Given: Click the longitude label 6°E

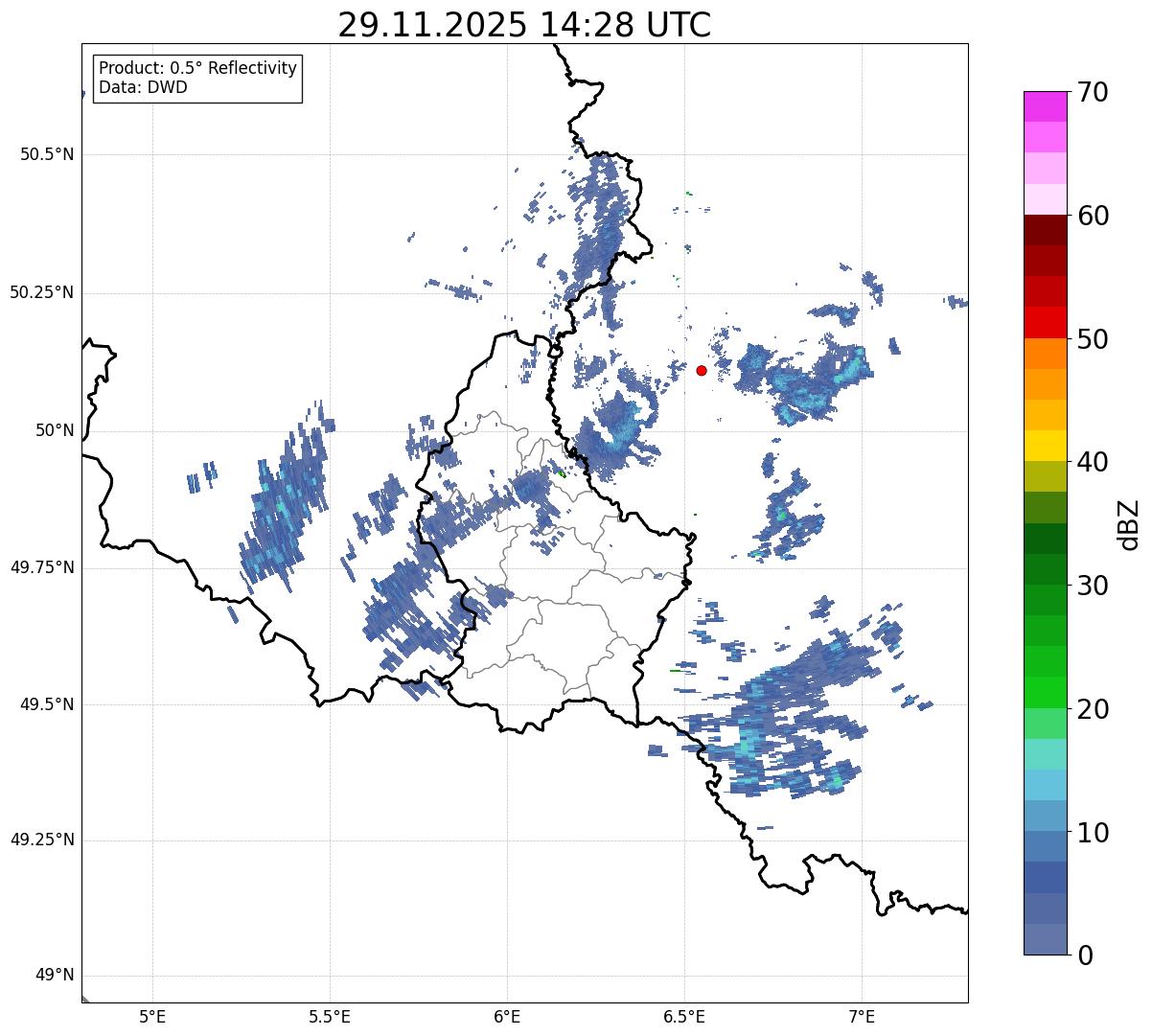Looking at the screenshot, I should point(508,1017).
